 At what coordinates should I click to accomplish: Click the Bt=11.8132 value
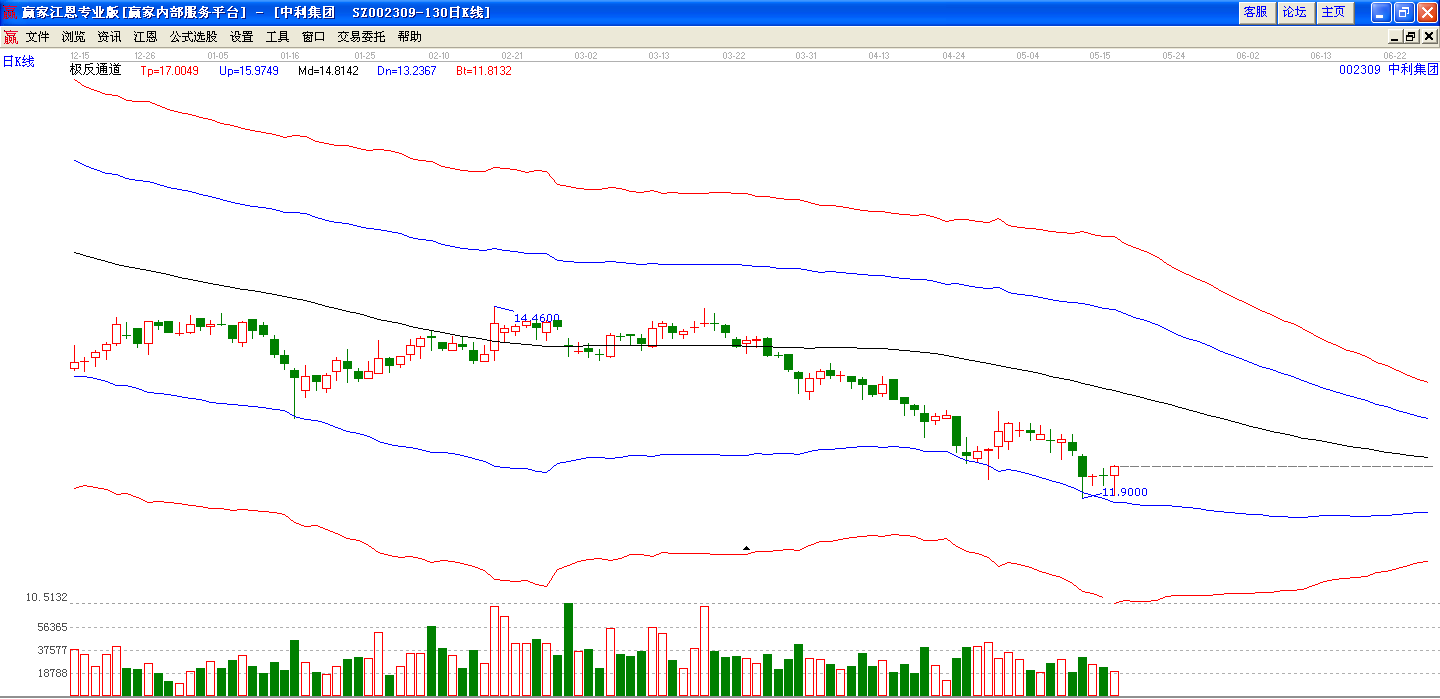(x=484, y=71)
